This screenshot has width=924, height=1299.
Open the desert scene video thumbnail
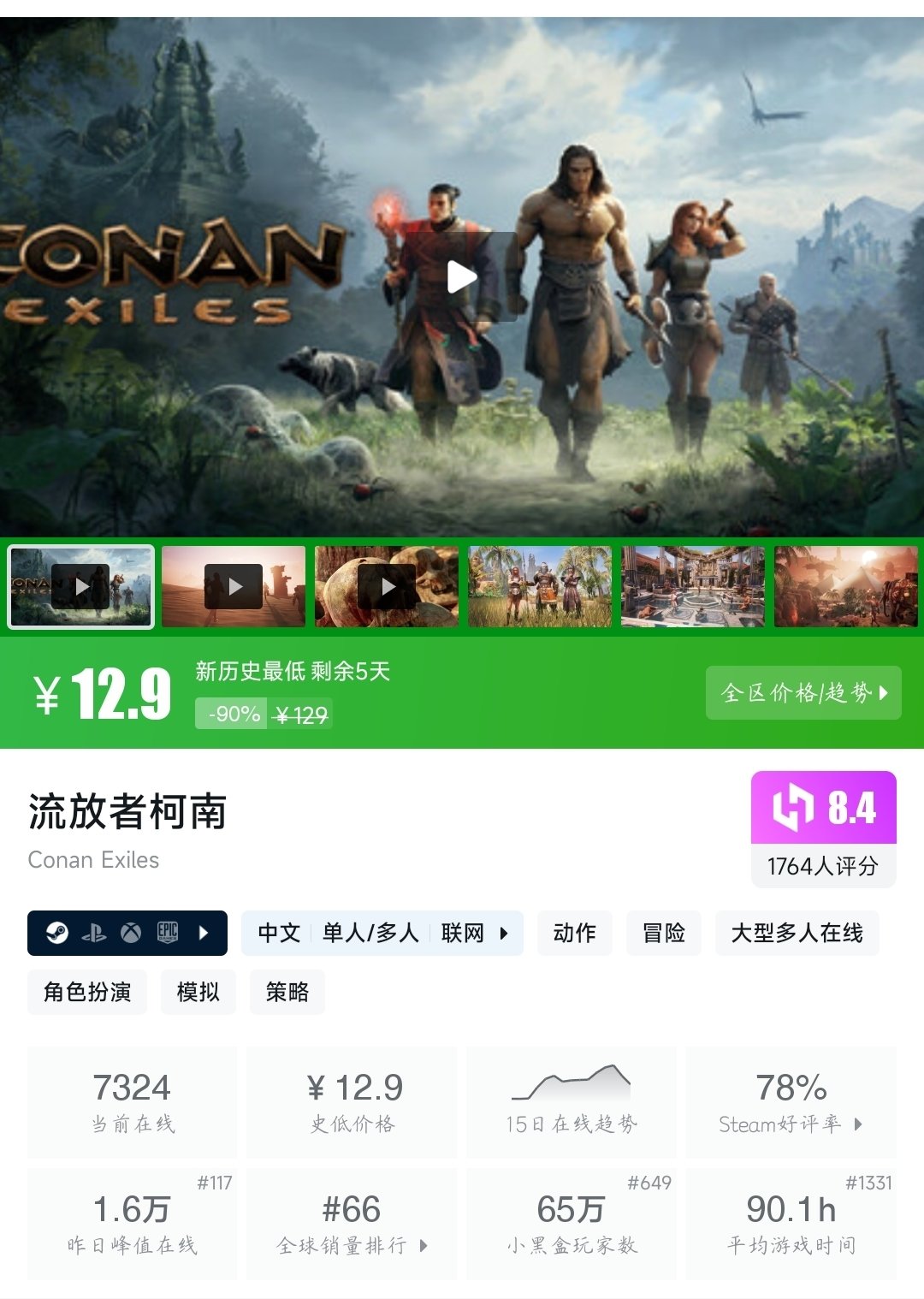(234, 587)
